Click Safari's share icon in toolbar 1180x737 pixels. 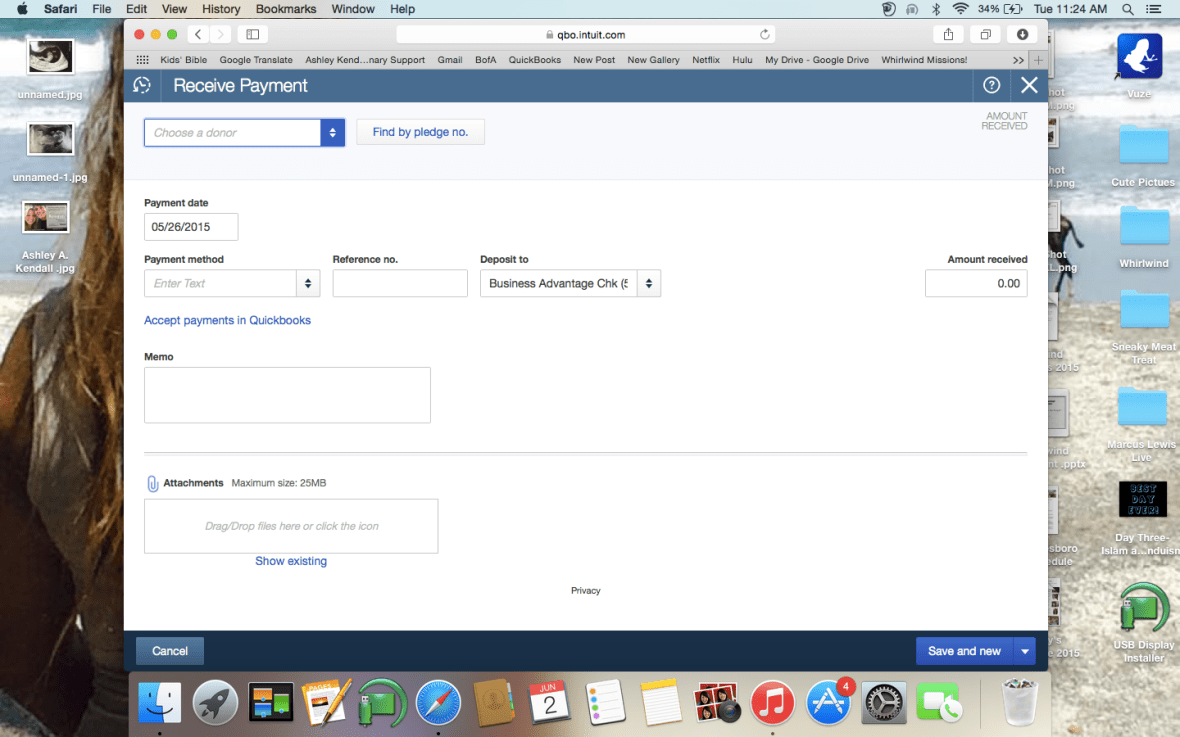click(947, 34)
